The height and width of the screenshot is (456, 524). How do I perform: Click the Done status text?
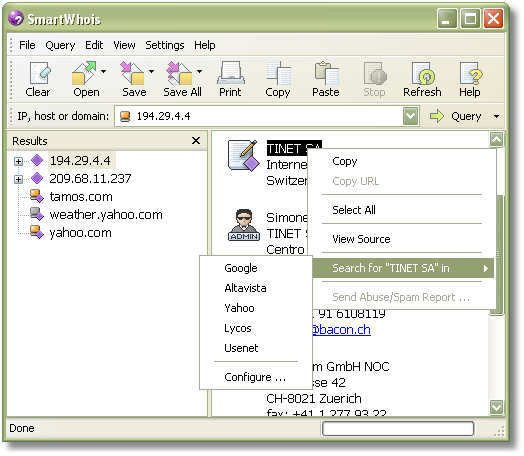click(x=22, y=428)
